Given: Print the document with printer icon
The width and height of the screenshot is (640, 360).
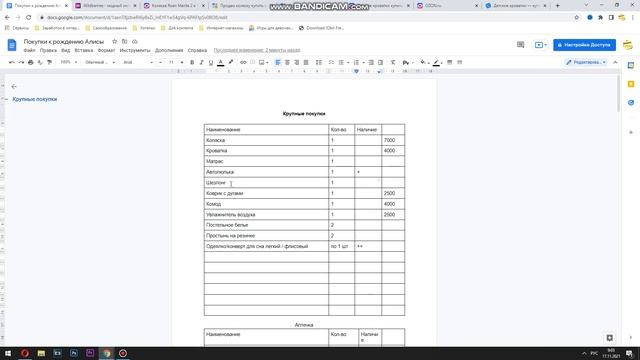Looking at the screenshot, I should point(31,62).
